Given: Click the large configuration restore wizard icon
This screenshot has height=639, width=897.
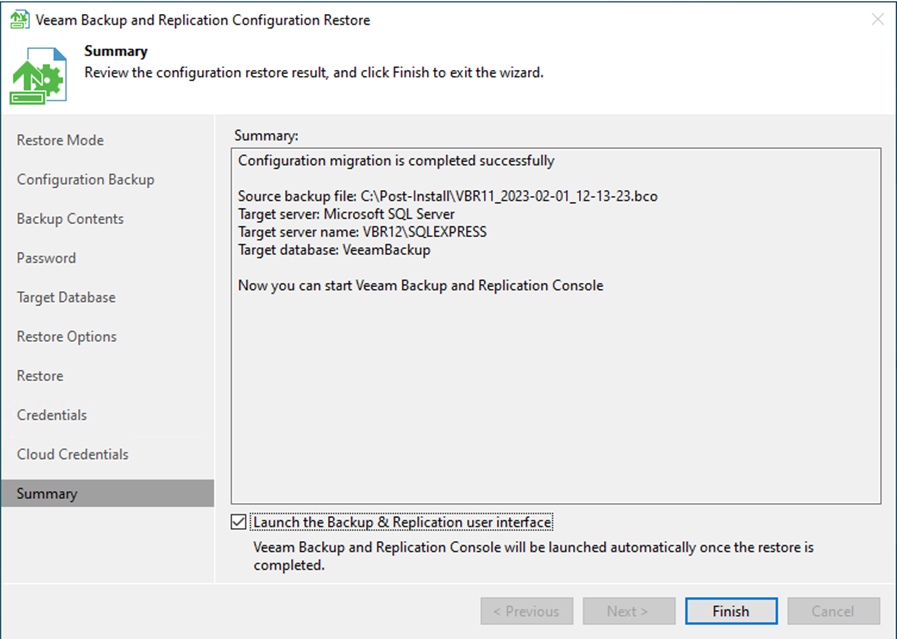Looking at the screenshot, I should point(38,76).
